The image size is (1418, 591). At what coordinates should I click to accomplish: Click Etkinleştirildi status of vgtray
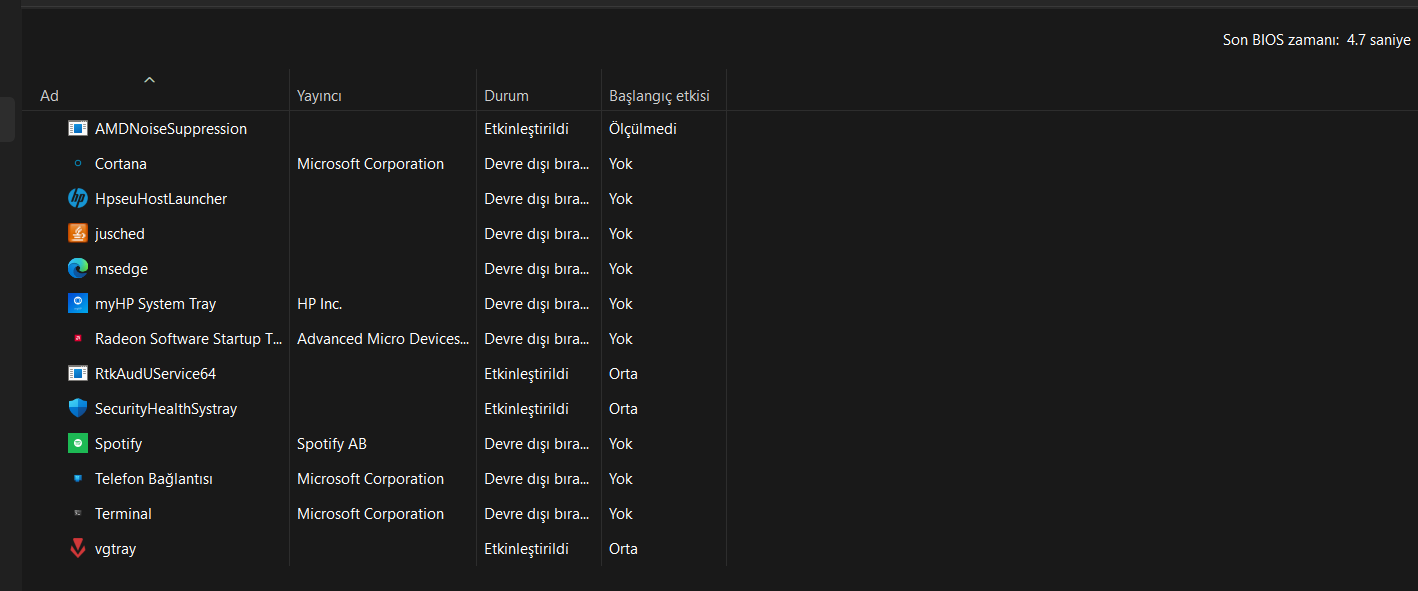tap(526, 549)
